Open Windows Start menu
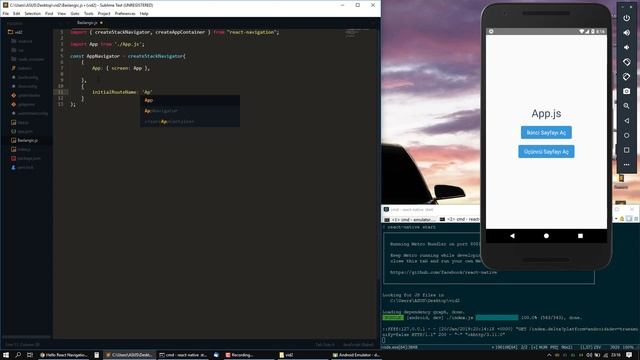Image resolution: width=640 pixels, height=360 pixels. click(6, 355)
